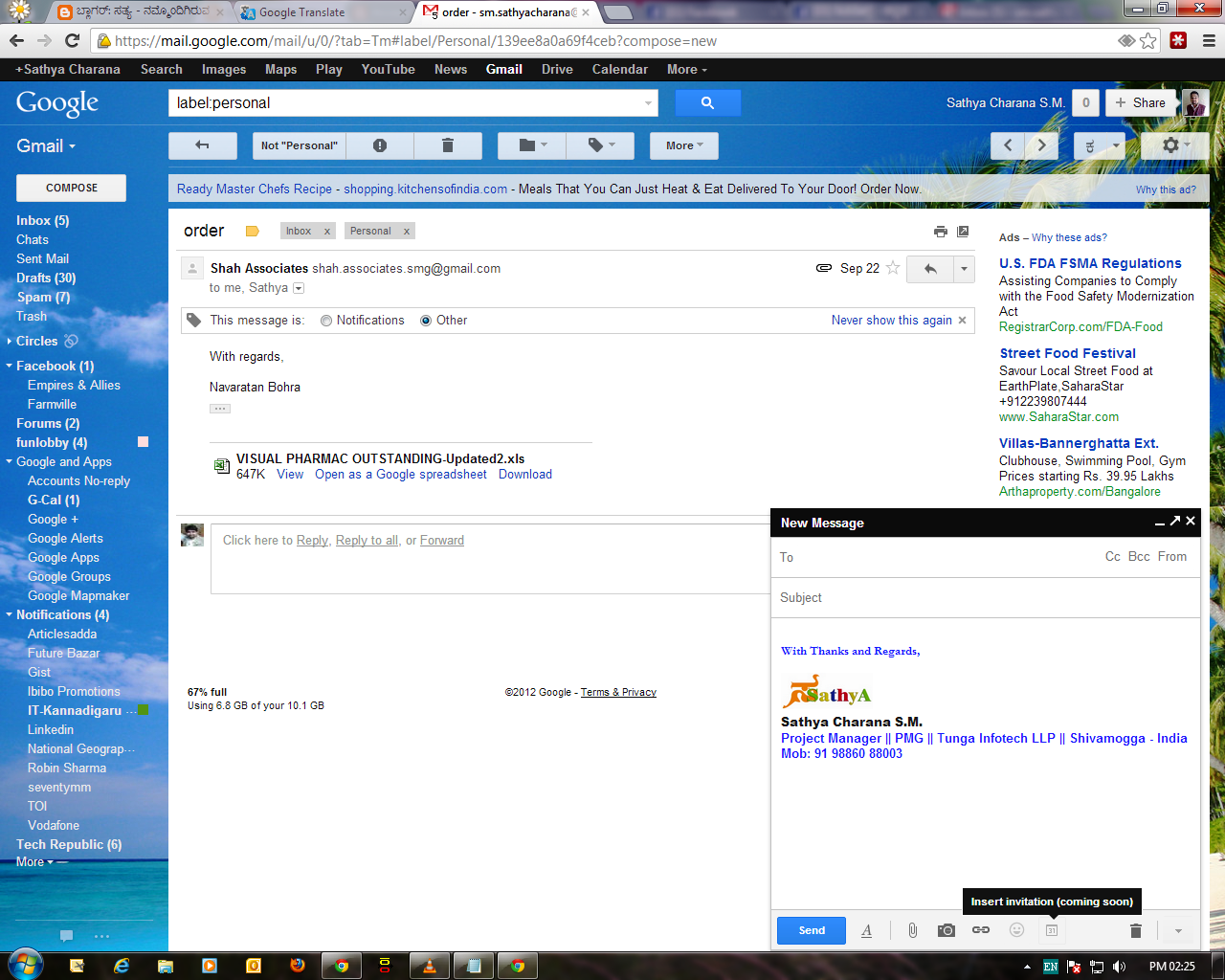Select the Notifications radio option
1225x980 pixels.
[x=326, y=321]
